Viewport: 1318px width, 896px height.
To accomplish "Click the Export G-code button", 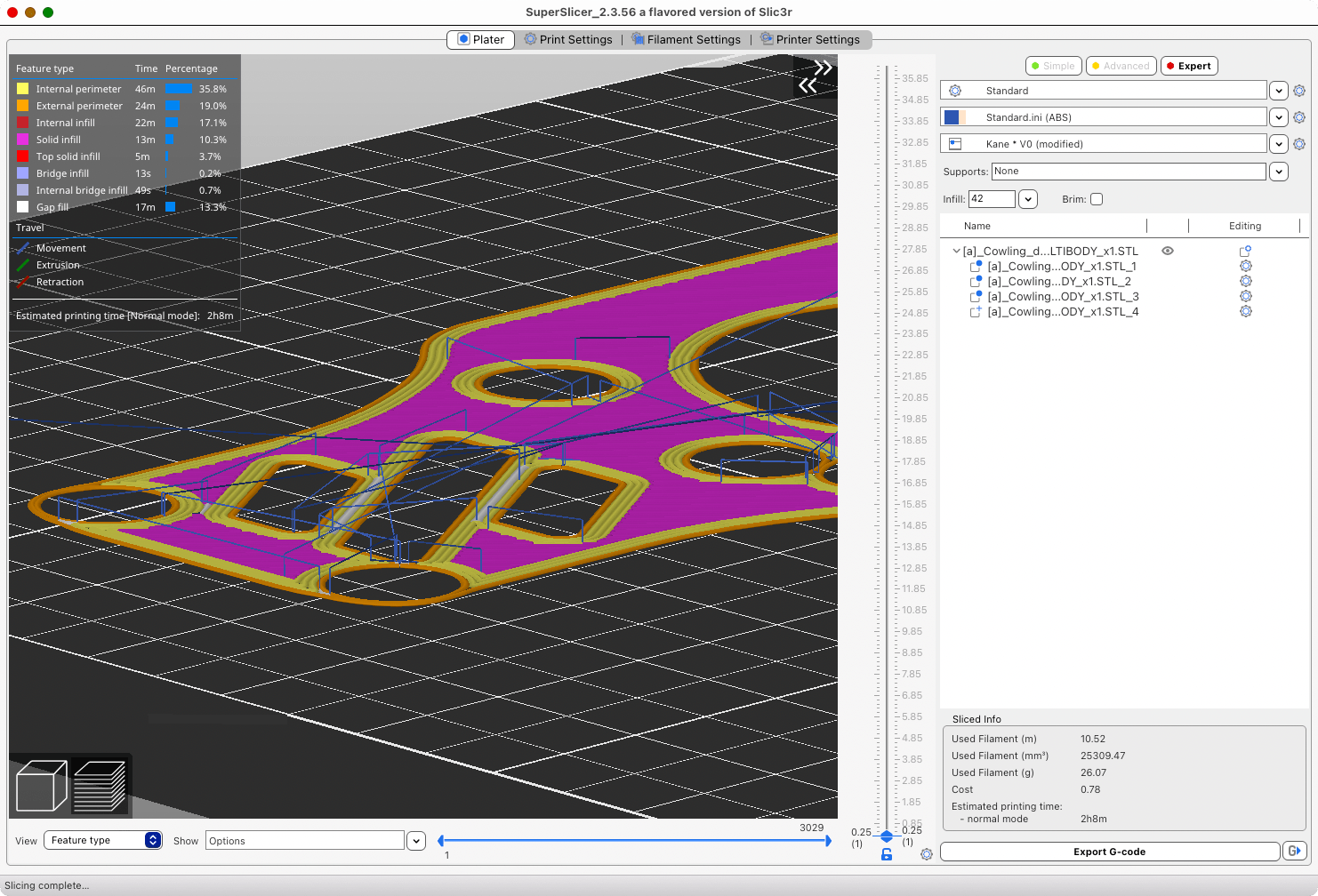I will (1109, 852).
